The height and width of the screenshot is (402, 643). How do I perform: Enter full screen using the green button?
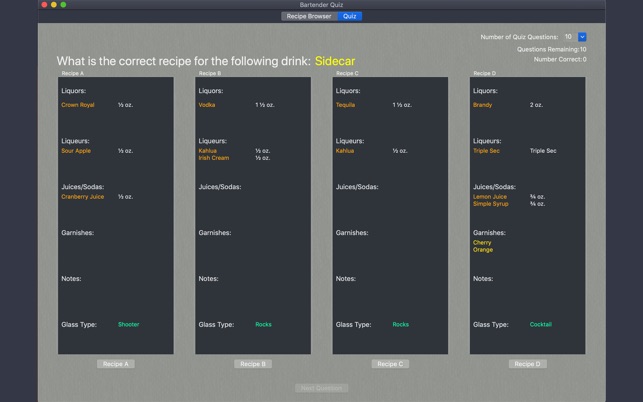click(64, 5)
